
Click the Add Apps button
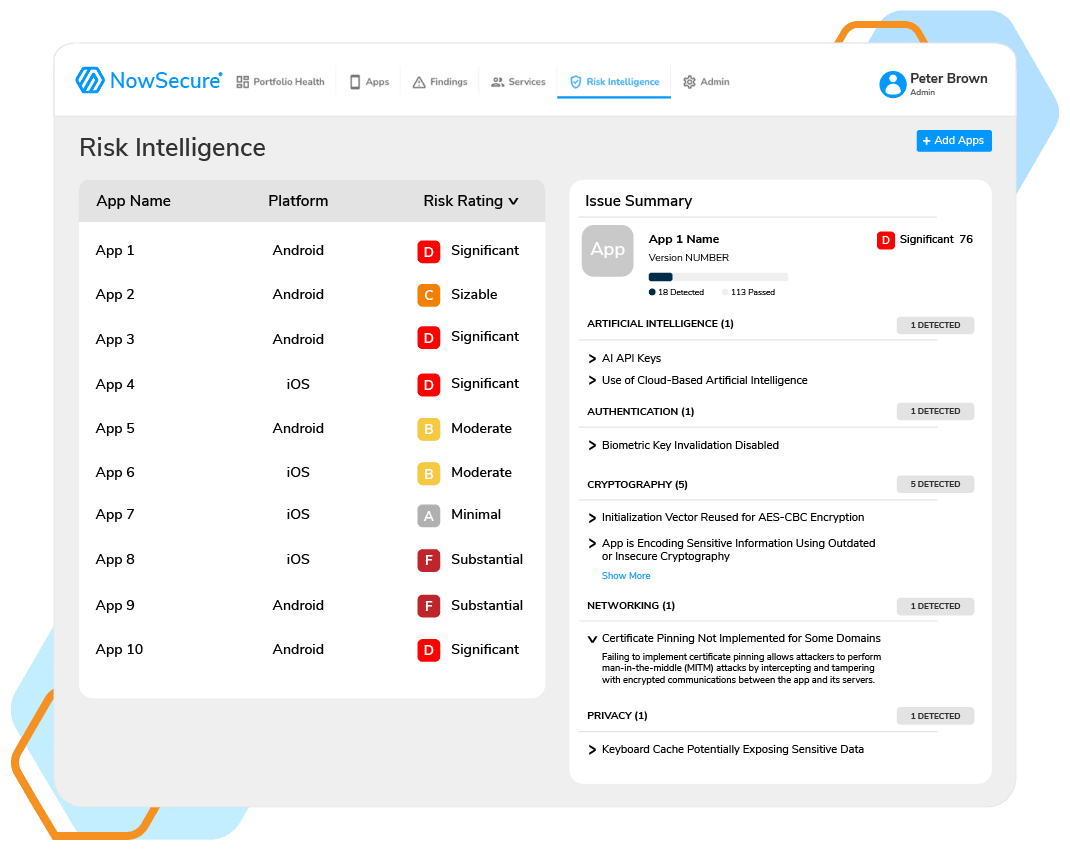pyautogui.click(x=953, y=141)
